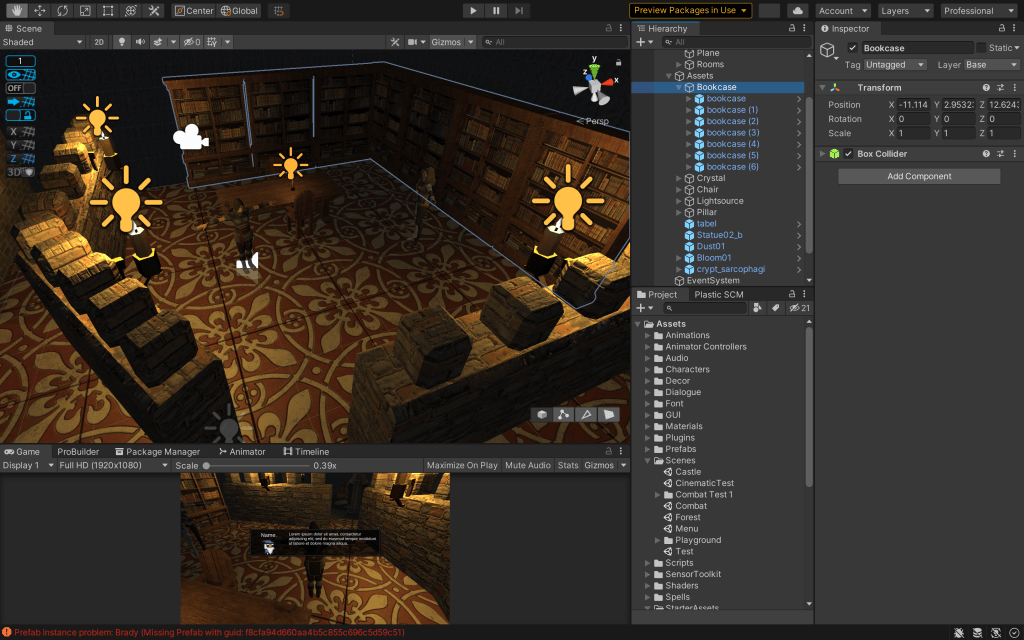Select the Rect transform tool

pos(108,11)
